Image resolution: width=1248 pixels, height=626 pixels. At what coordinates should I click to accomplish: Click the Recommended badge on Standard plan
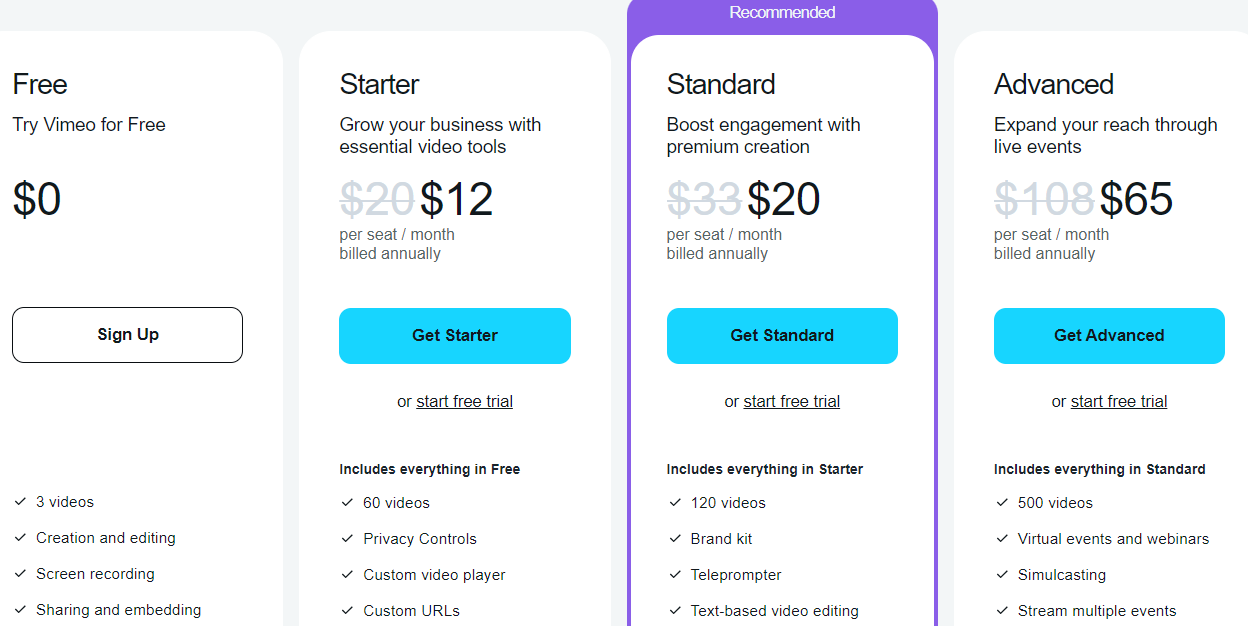click(x=782, y=13)
